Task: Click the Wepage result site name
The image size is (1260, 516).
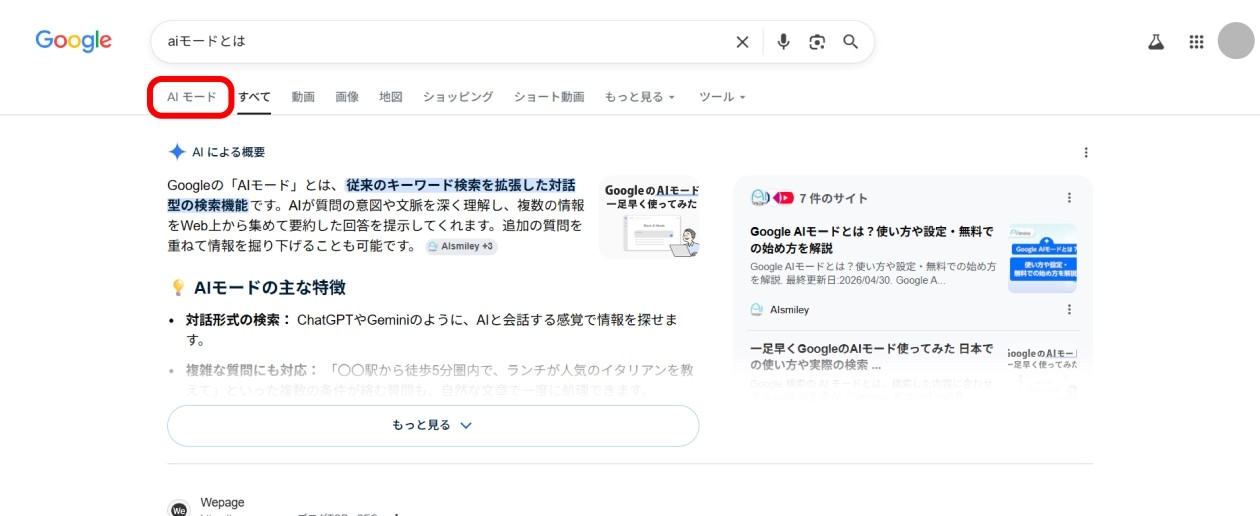Action: [222, 502]
